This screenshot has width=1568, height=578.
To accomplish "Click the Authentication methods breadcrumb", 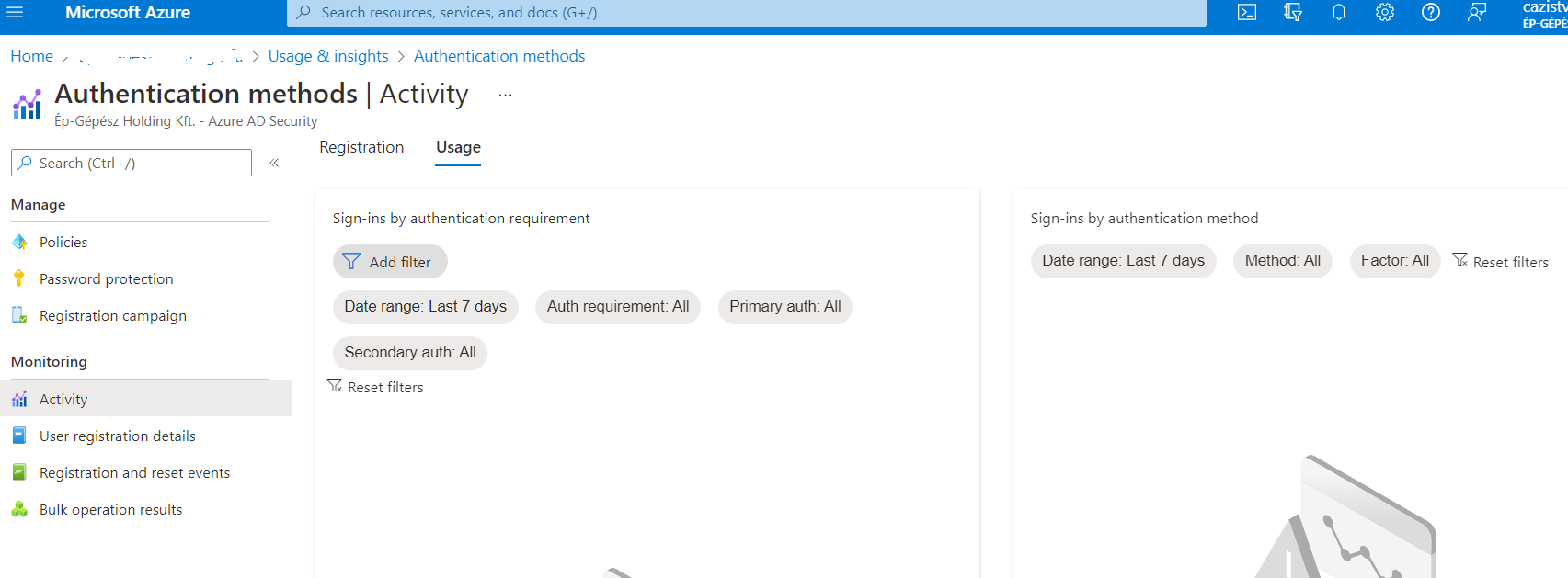I will point(499,56).
